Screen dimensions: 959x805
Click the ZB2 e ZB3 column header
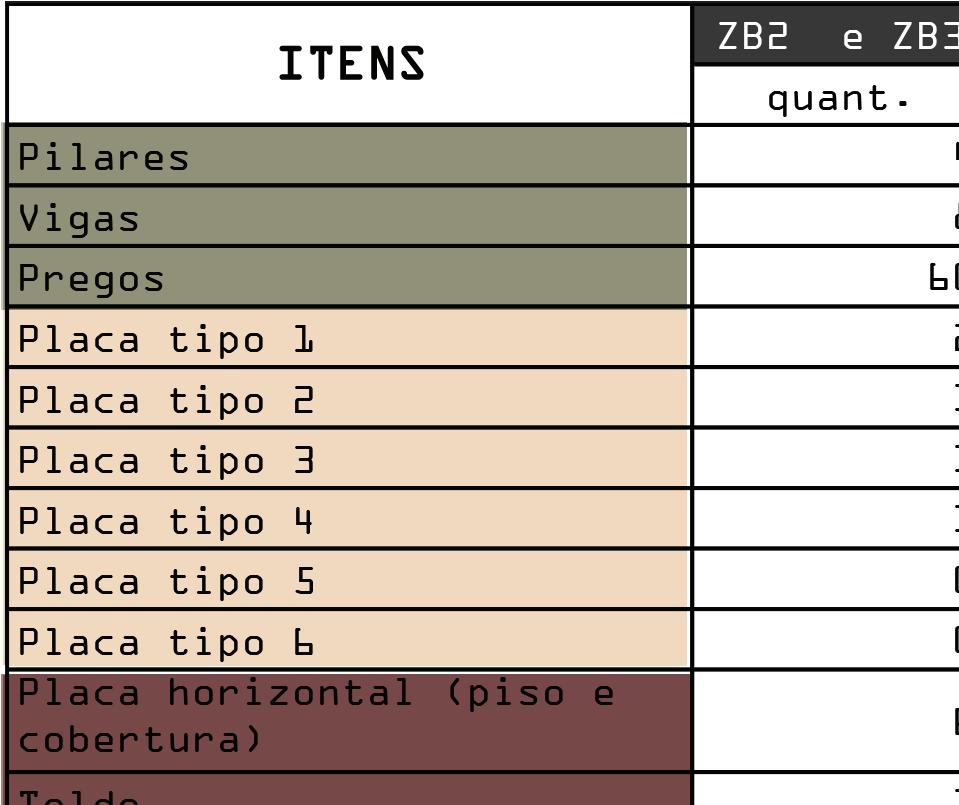(826, 34)
